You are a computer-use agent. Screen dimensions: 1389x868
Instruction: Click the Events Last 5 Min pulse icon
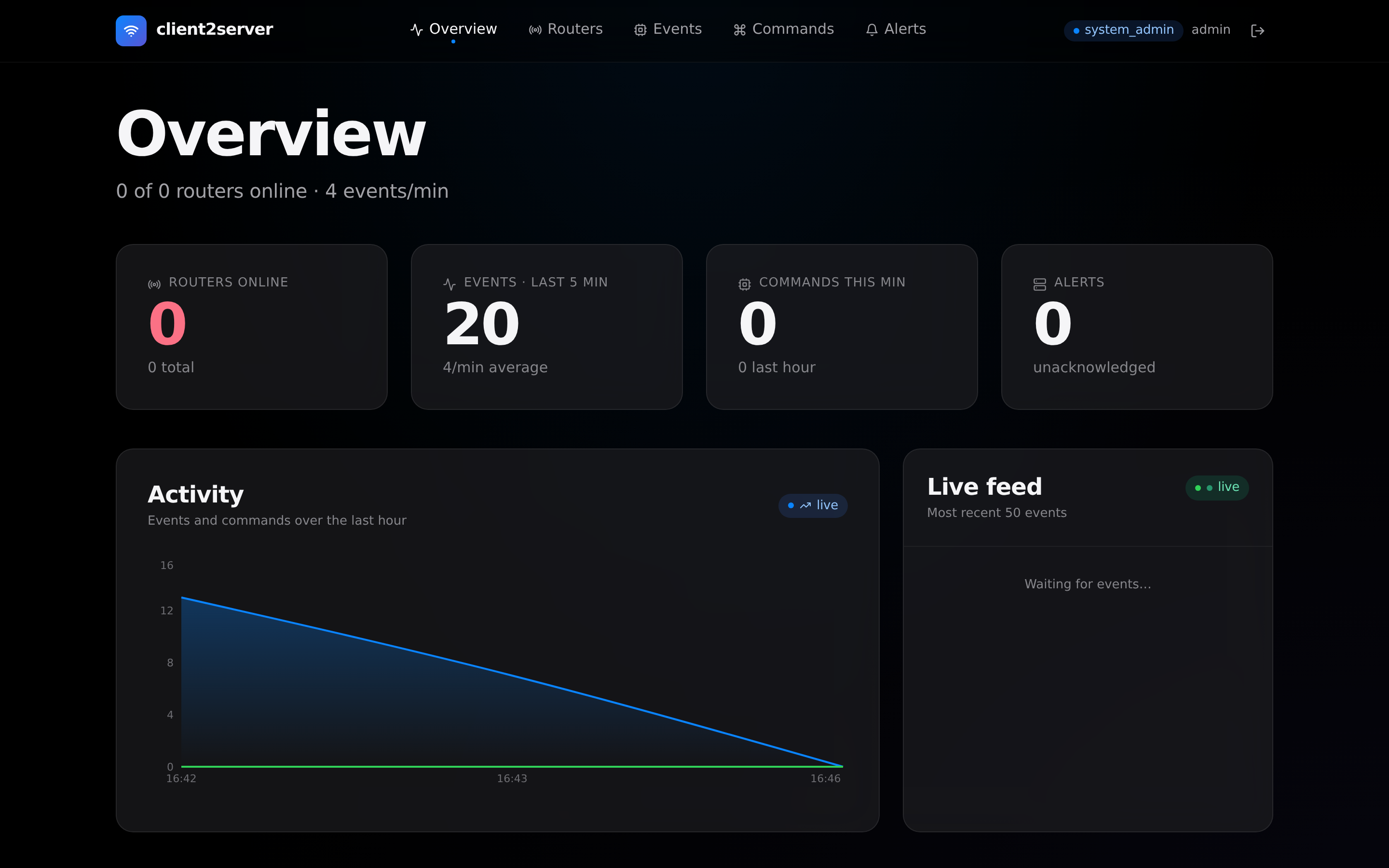(449, 284)
